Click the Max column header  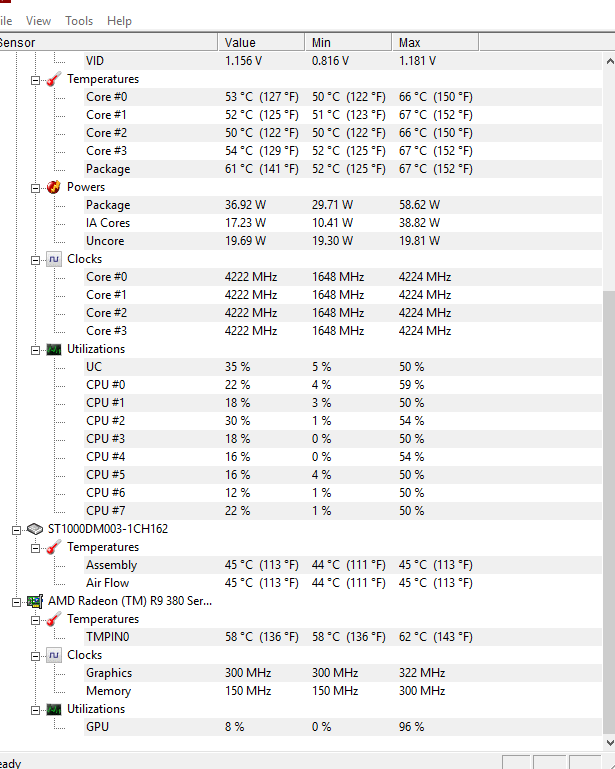coord(434,42)
